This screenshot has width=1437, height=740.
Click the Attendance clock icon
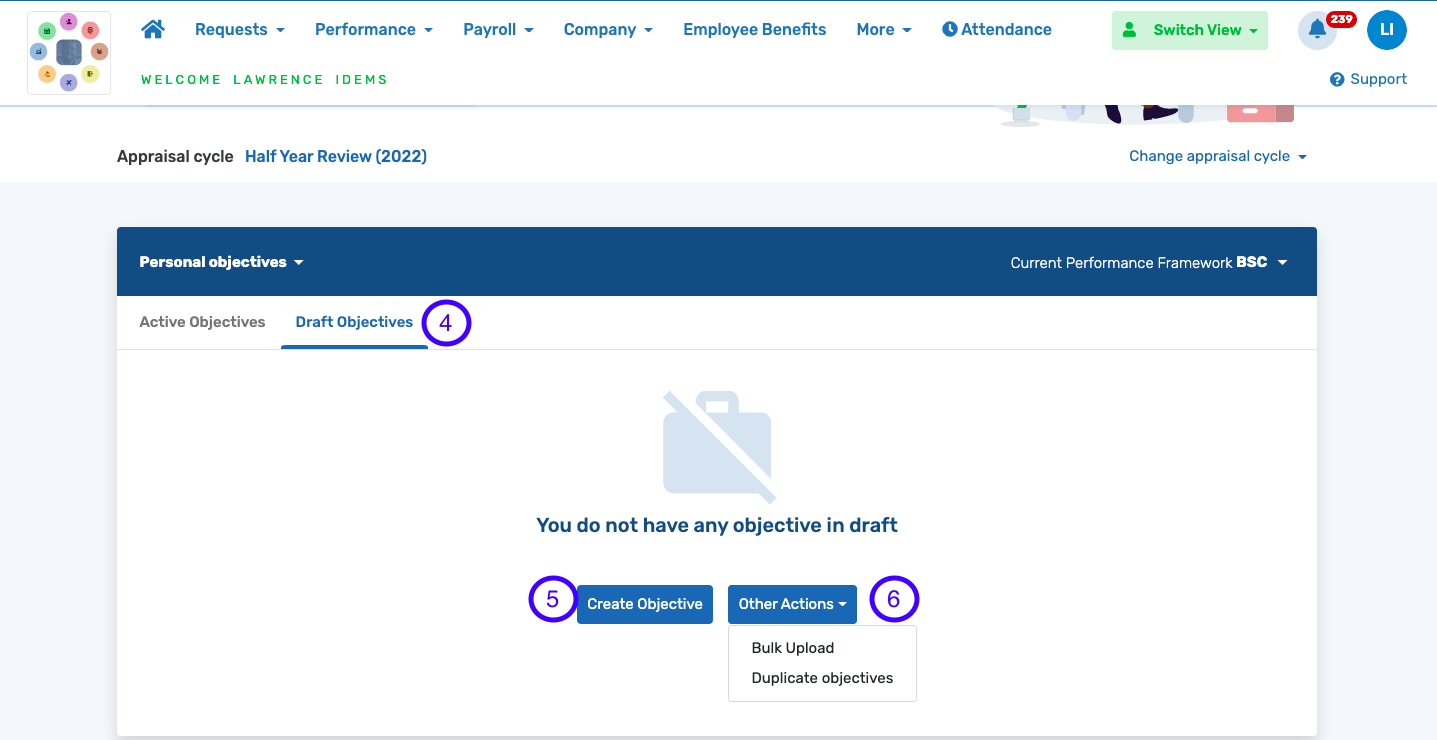950,29
